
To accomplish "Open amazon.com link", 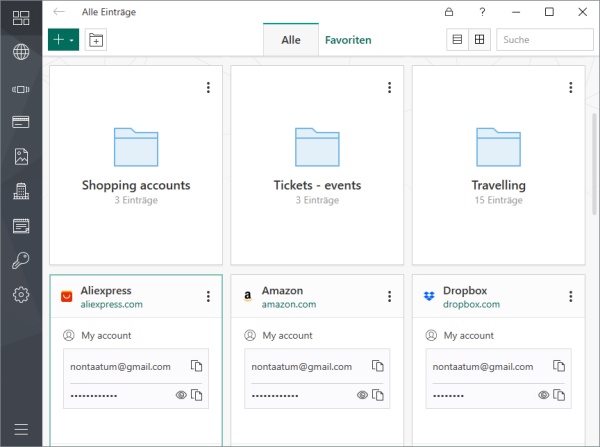I will pos(289,304).
